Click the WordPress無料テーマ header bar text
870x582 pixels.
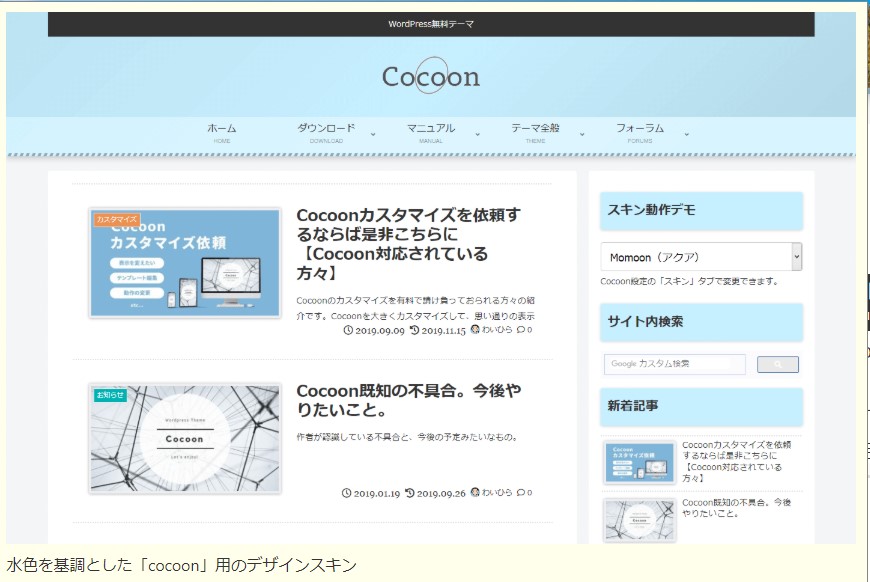(x=431, y=24)
